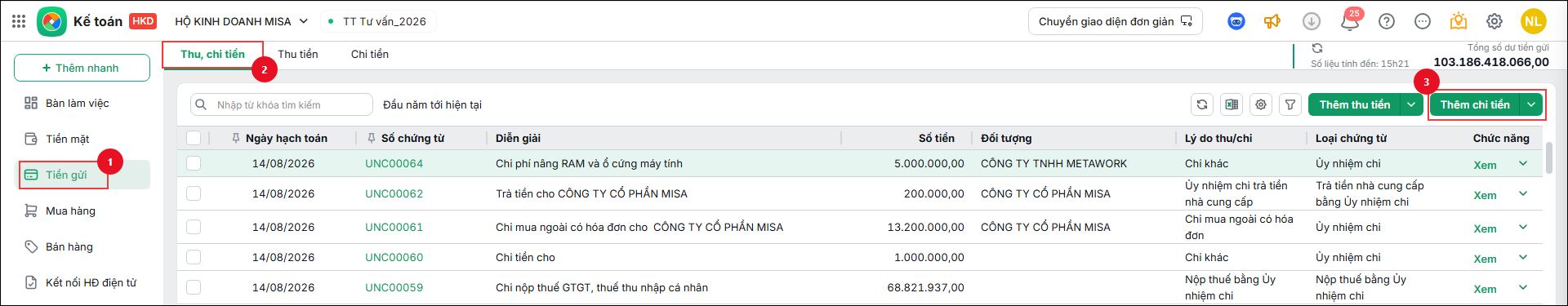Click the Thêm nhanh button
1568x306 pixels.
82,68
